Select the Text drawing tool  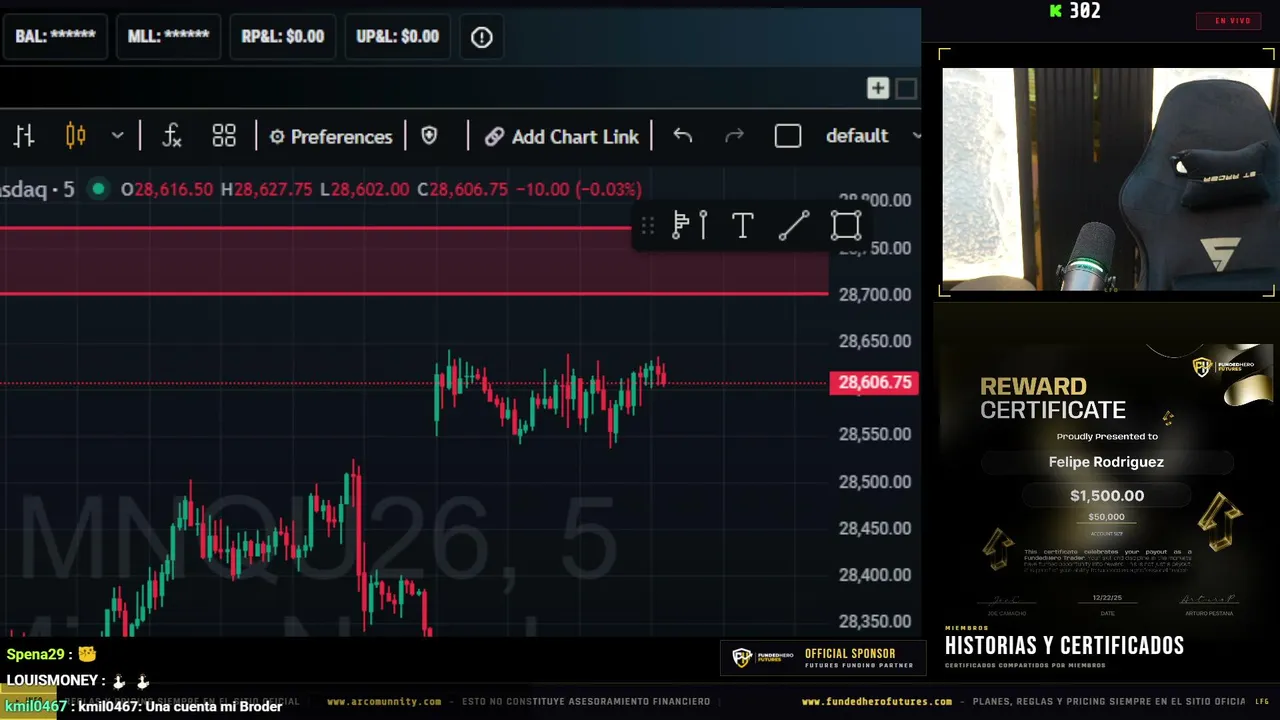point(742,226)
